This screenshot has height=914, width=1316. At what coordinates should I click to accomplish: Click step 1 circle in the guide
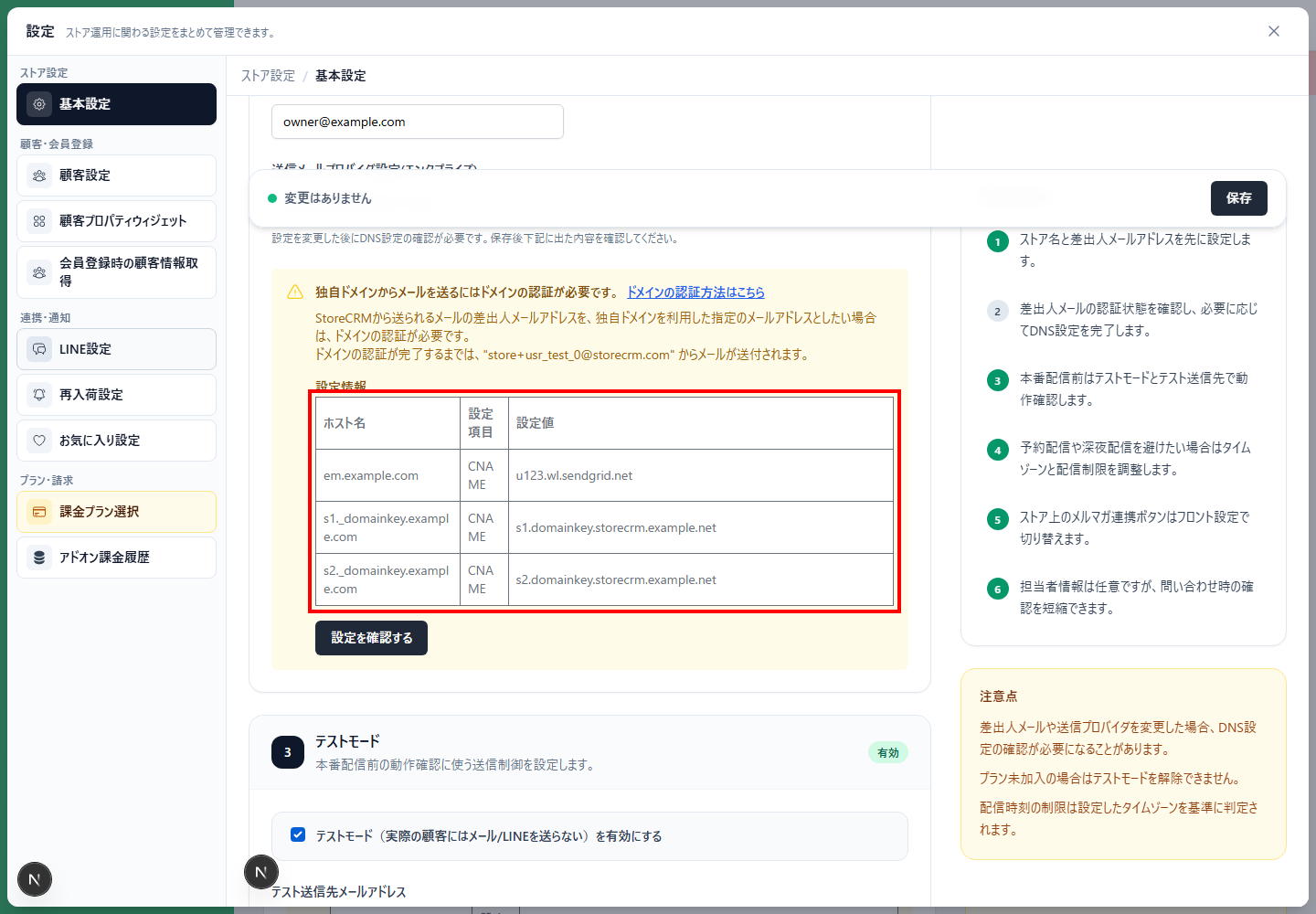click(x=998, y=242)
